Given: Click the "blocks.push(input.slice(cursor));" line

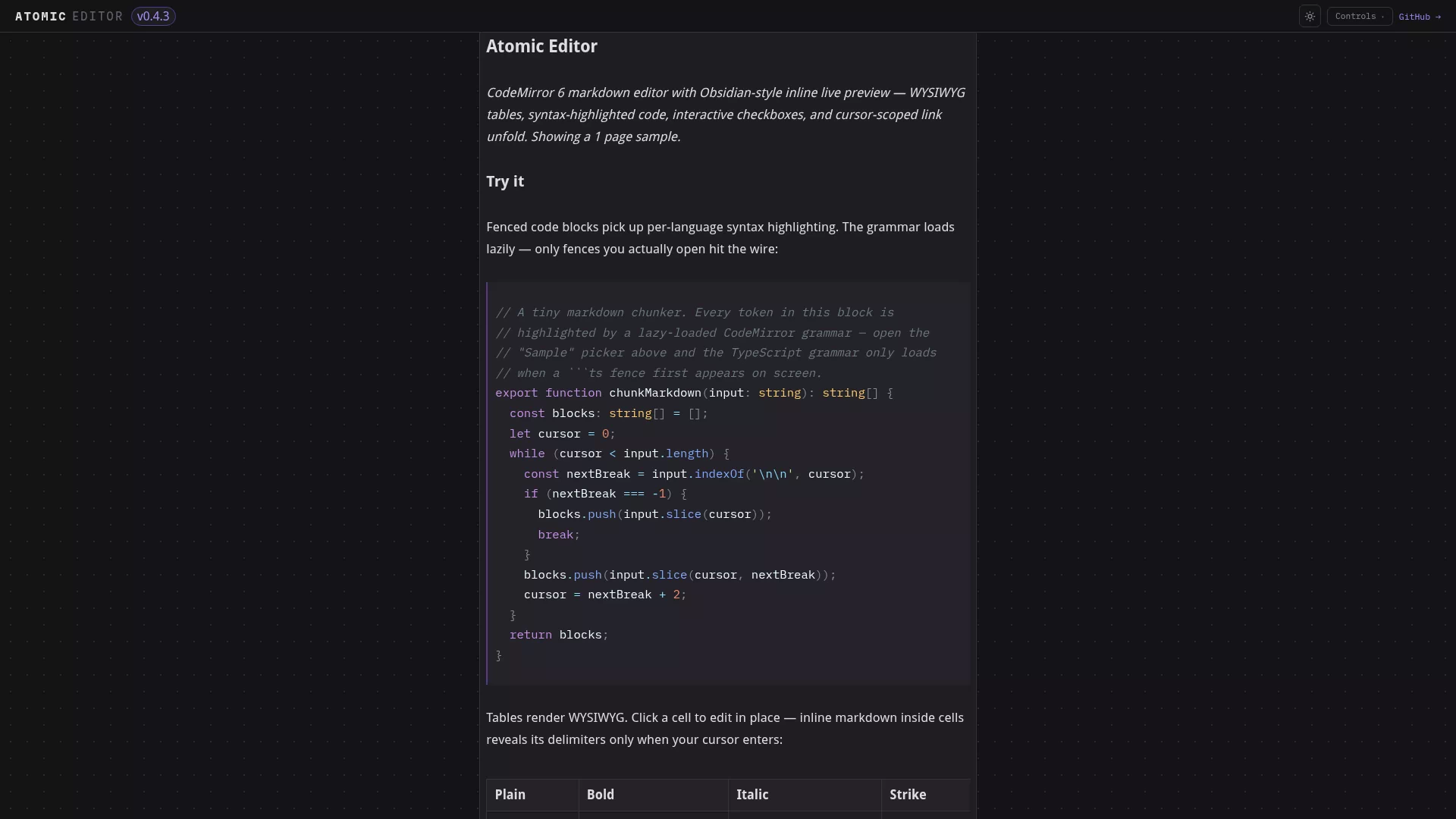Looking at the screenshot, I should pyautogui.click(x=654, y=514).
